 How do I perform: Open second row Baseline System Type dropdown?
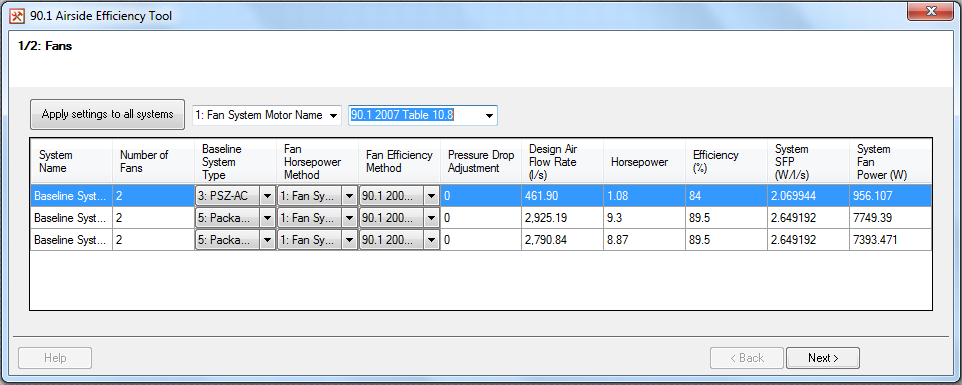pyautogui.click(x=236, y=218)
